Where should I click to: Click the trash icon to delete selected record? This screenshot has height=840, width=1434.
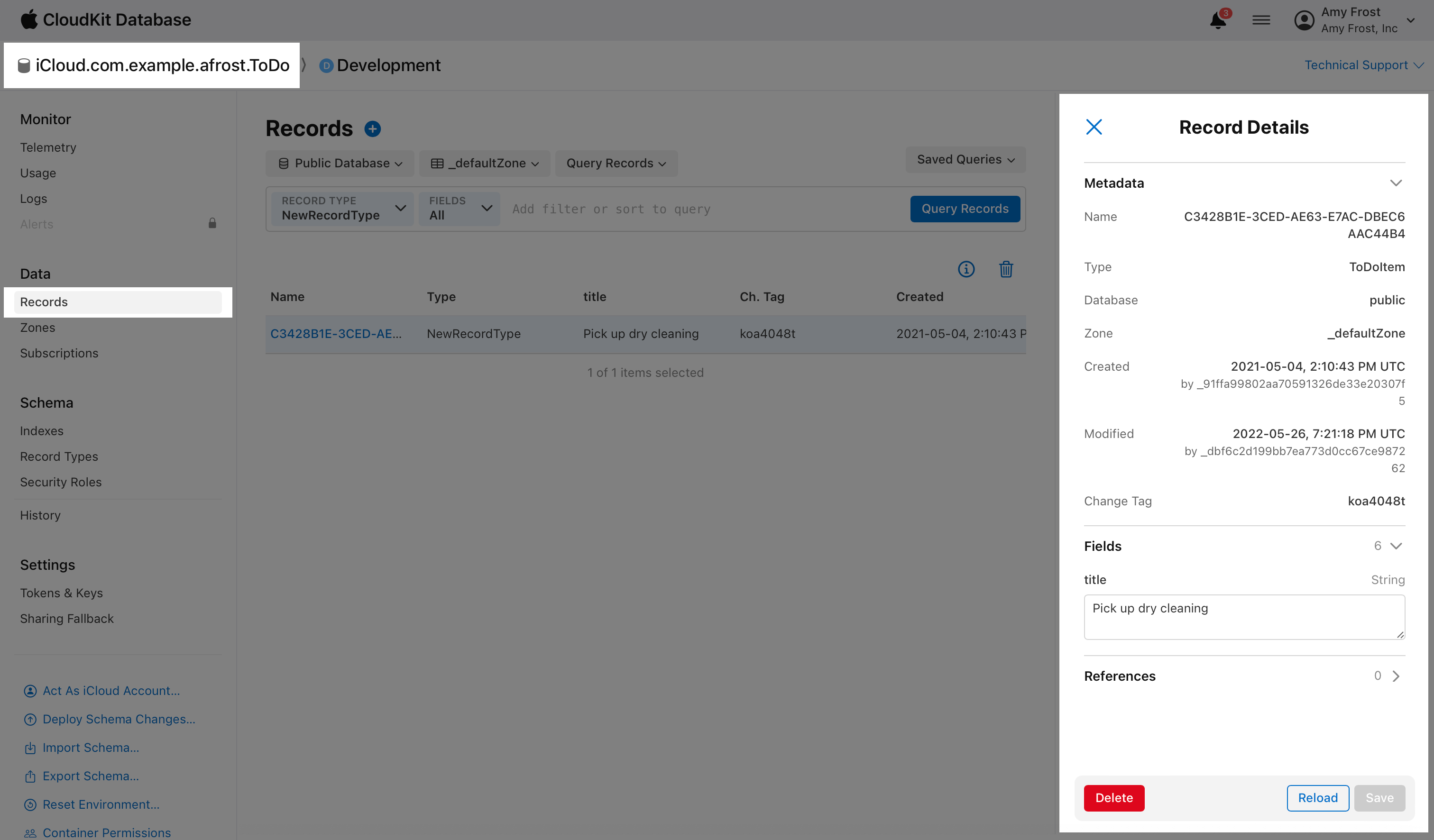click(x=1006, y=270)
